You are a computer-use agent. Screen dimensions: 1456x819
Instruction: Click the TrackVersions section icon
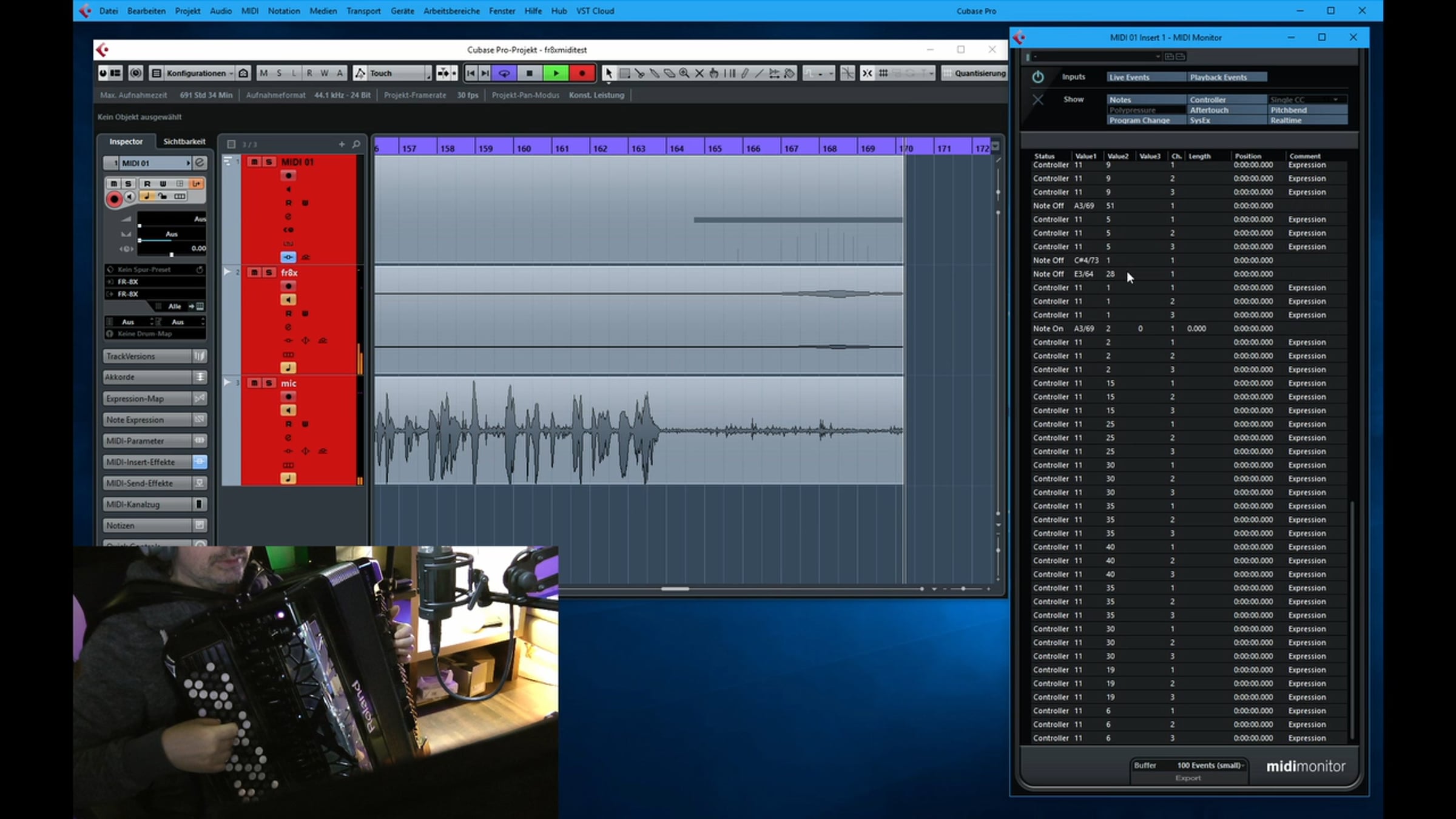pos(200,356)
